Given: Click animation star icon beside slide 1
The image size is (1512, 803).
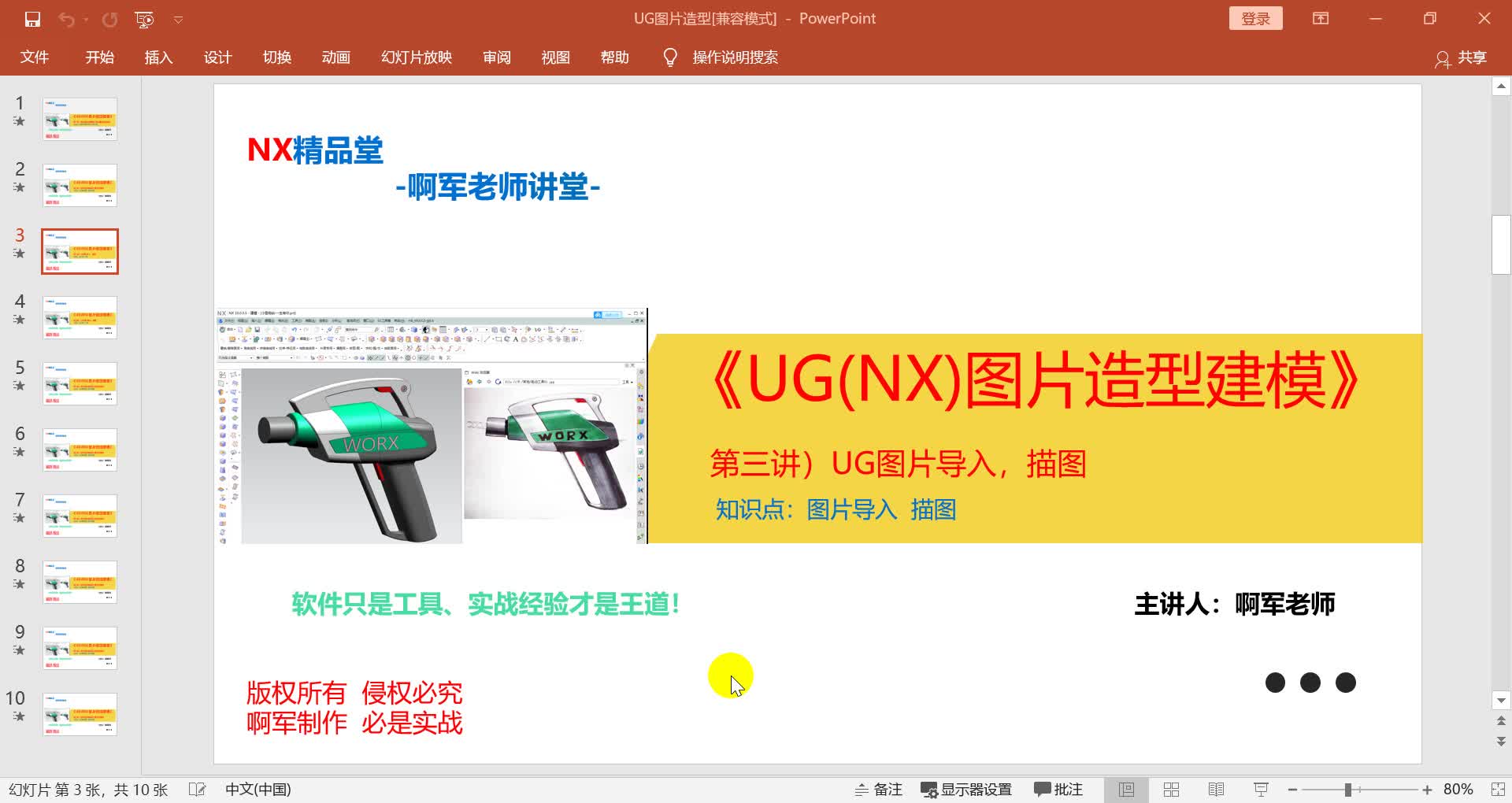Looking at the screenshot, I should tap(19, 121).
